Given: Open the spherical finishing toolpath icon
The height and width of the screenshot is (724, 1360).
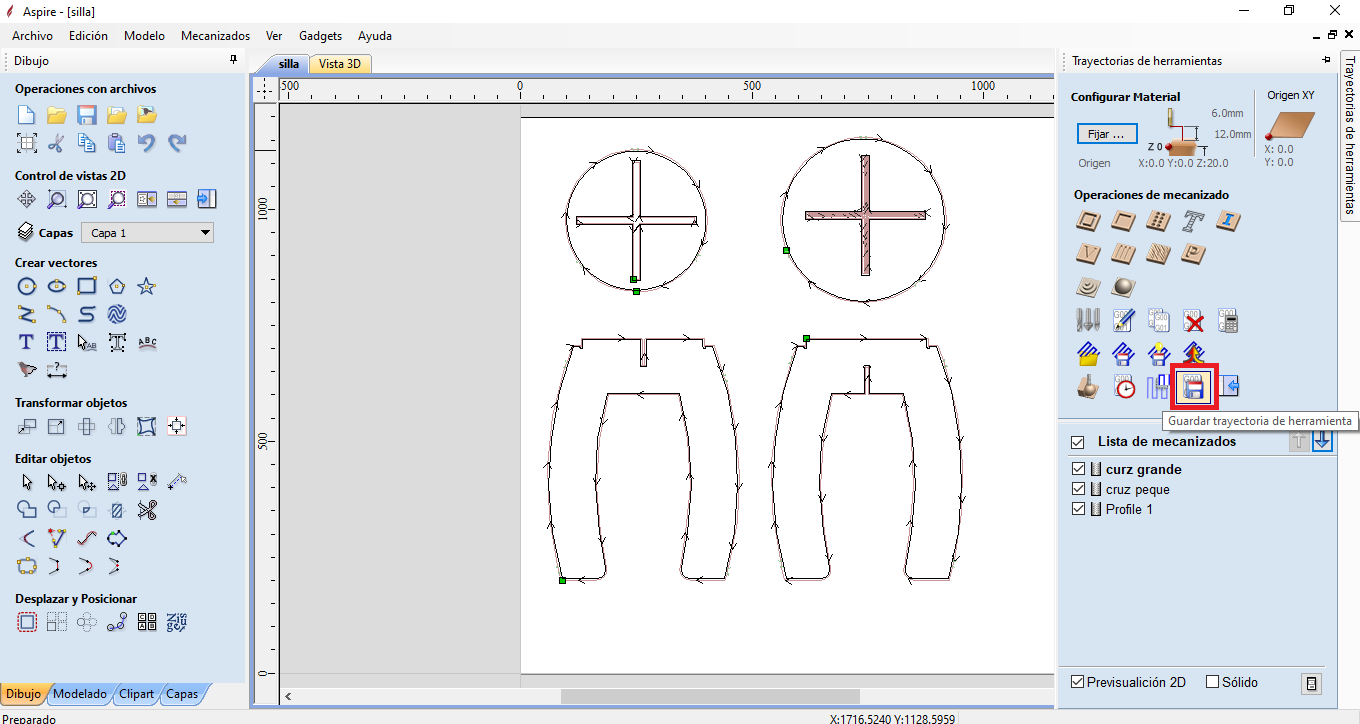Looking at the screenshot, I should (x=1123, y=287).
